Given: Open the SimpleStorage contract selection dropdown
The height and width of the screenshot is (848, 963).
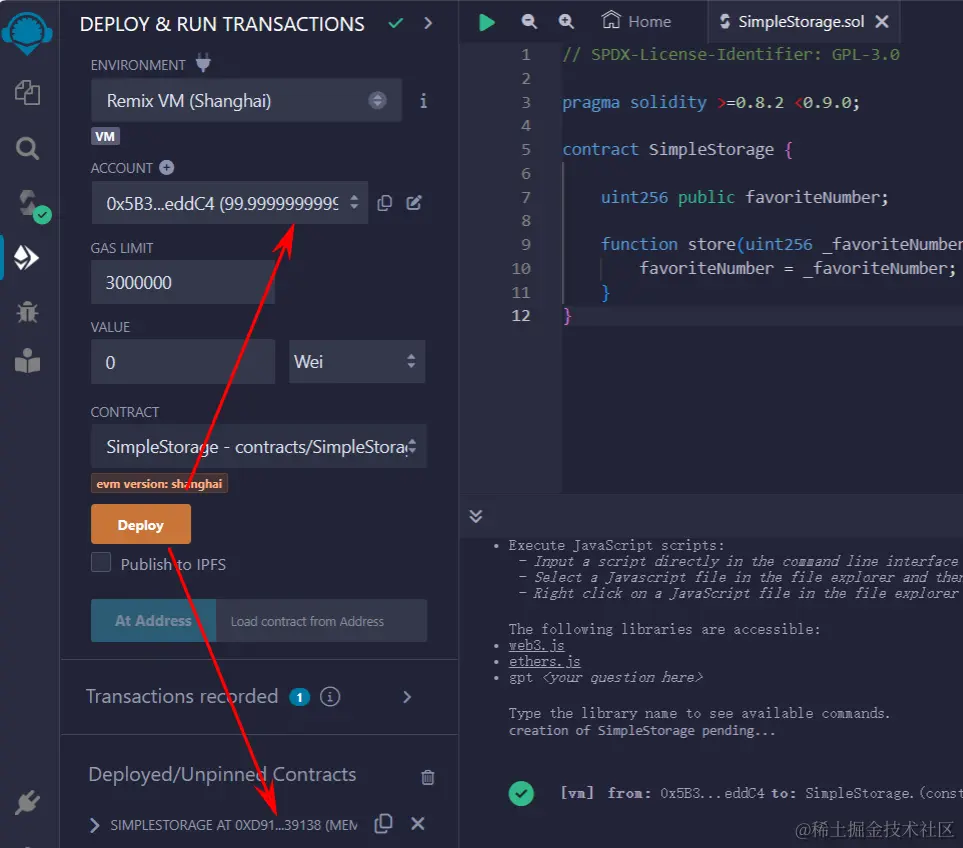Looking at the screenshot, I should point(259,446).
